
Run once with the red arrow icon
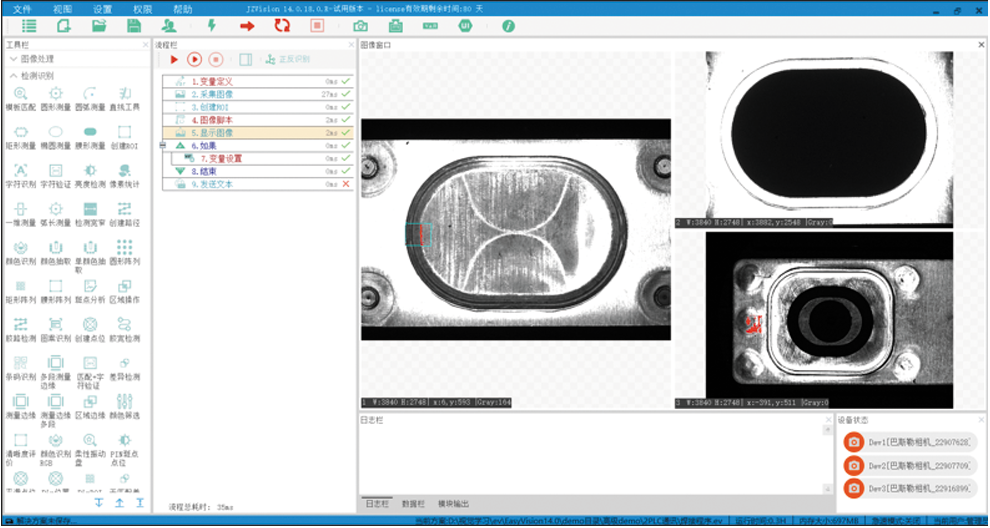coord(247,26)
